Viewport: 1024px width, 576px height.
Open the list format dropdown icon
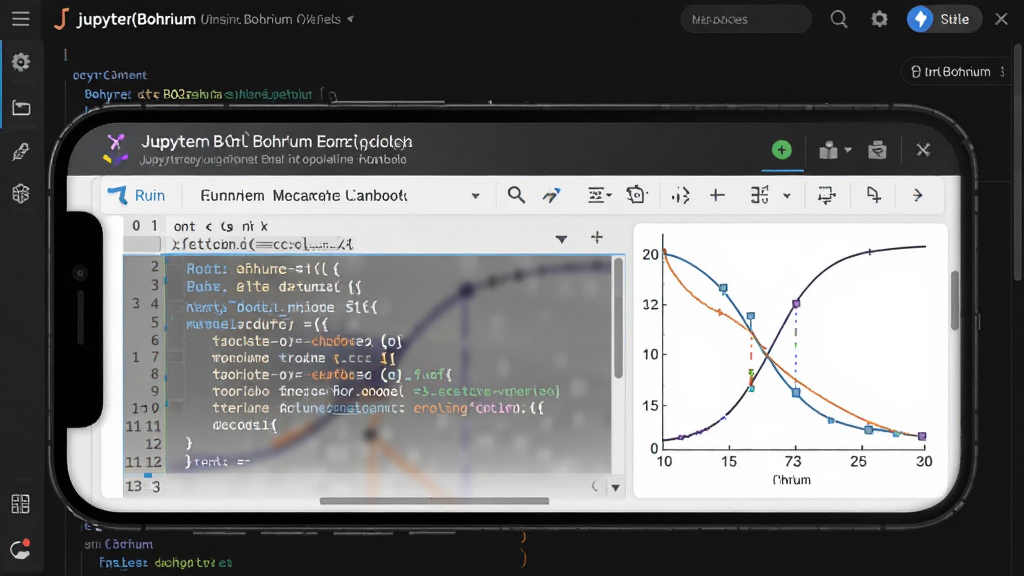(599, 195)
